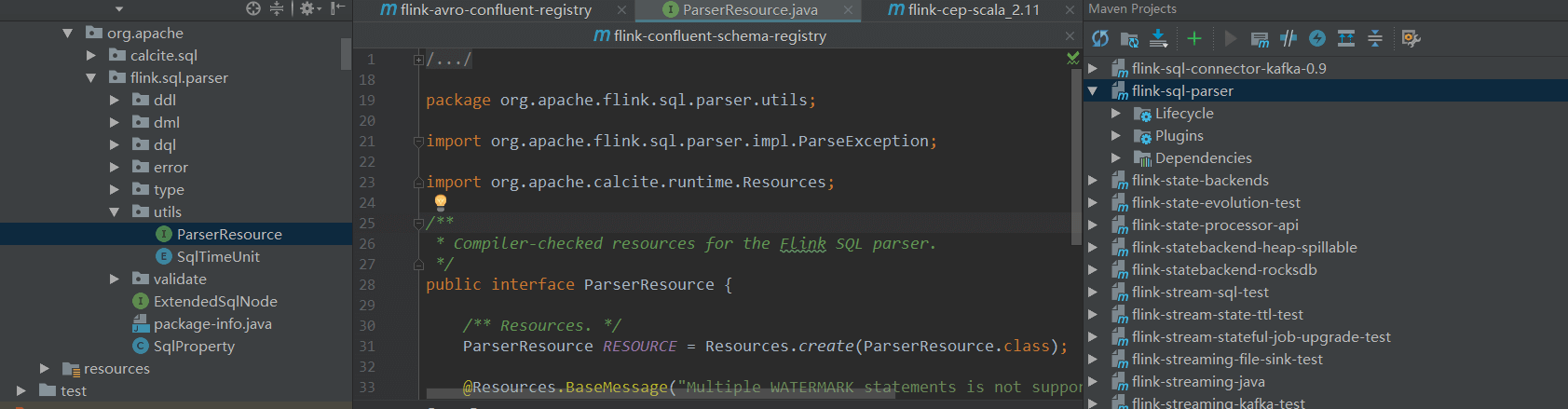Click the intention lightbulb in editor

tap(441, 202)
